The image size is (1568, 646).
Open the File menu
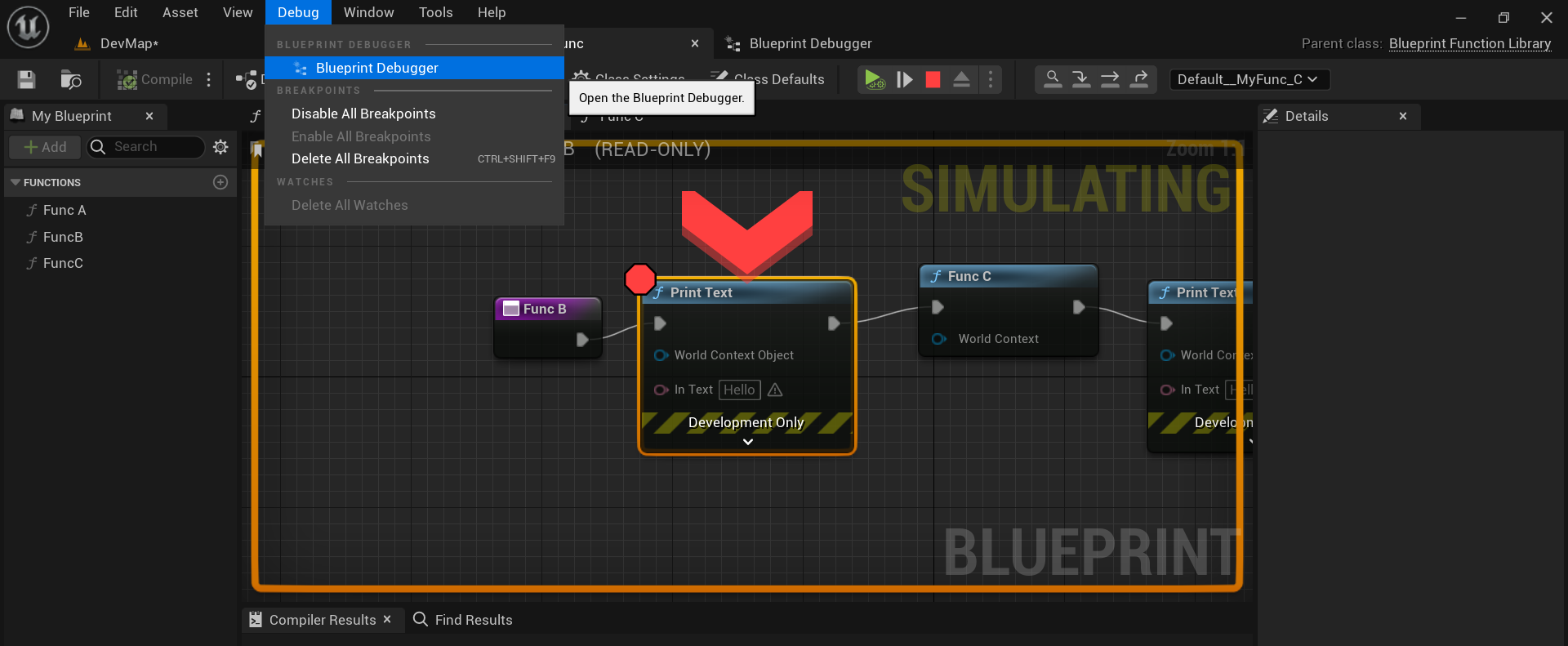coord(79,12)
